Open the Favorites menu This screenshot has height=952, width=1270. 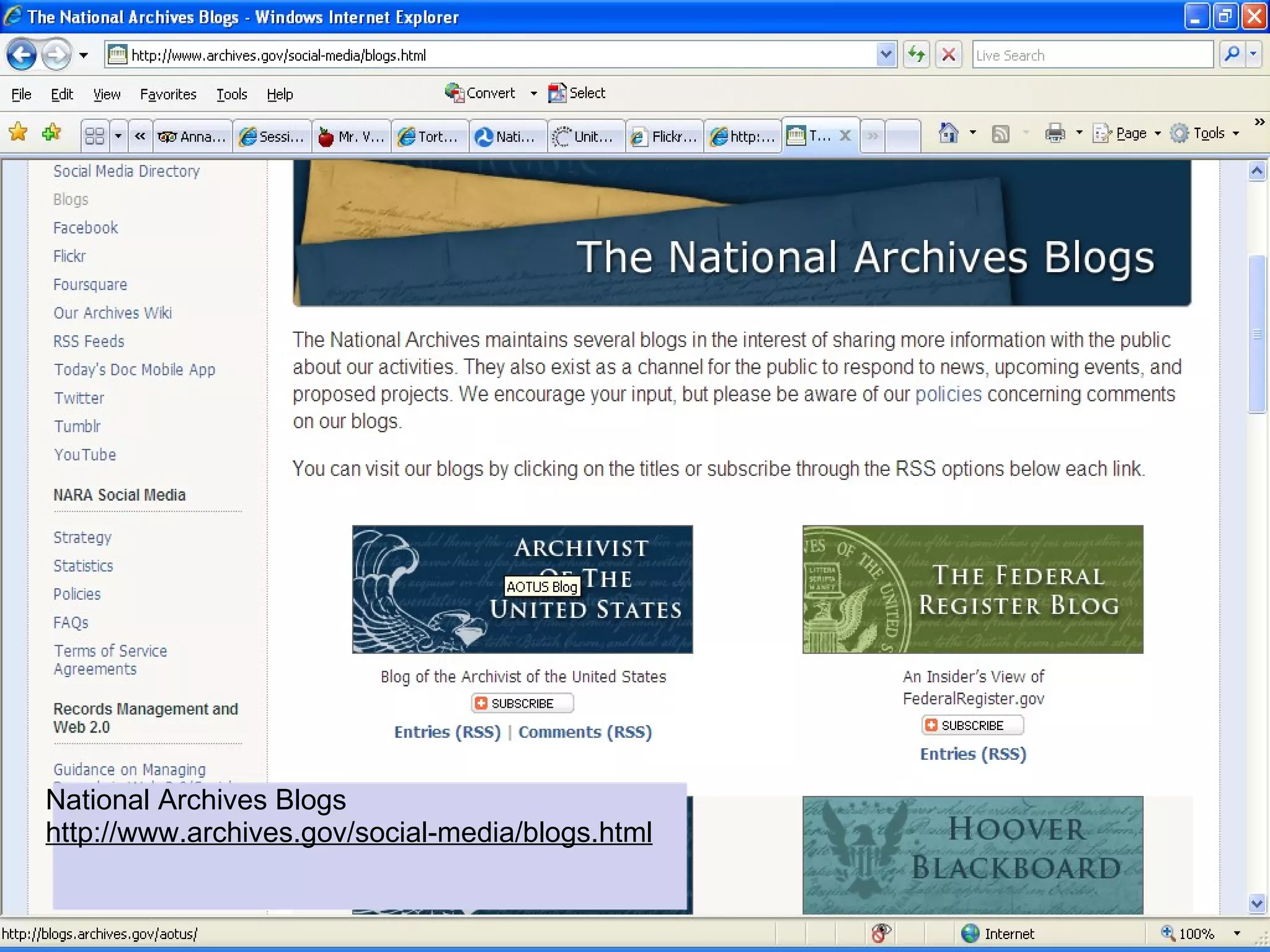click(168, 94)
